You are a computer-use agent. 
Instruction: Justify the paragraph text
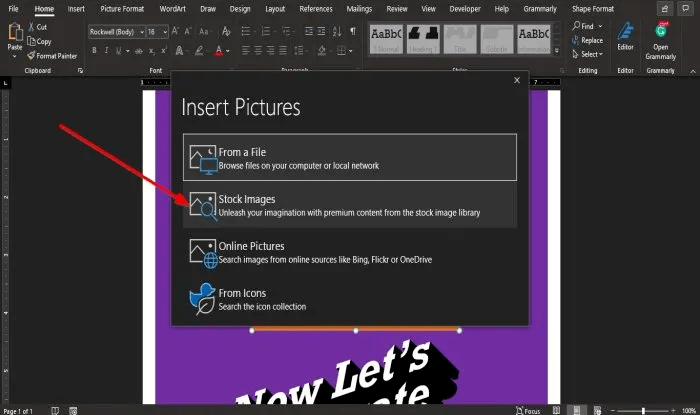tap(283, 51)
